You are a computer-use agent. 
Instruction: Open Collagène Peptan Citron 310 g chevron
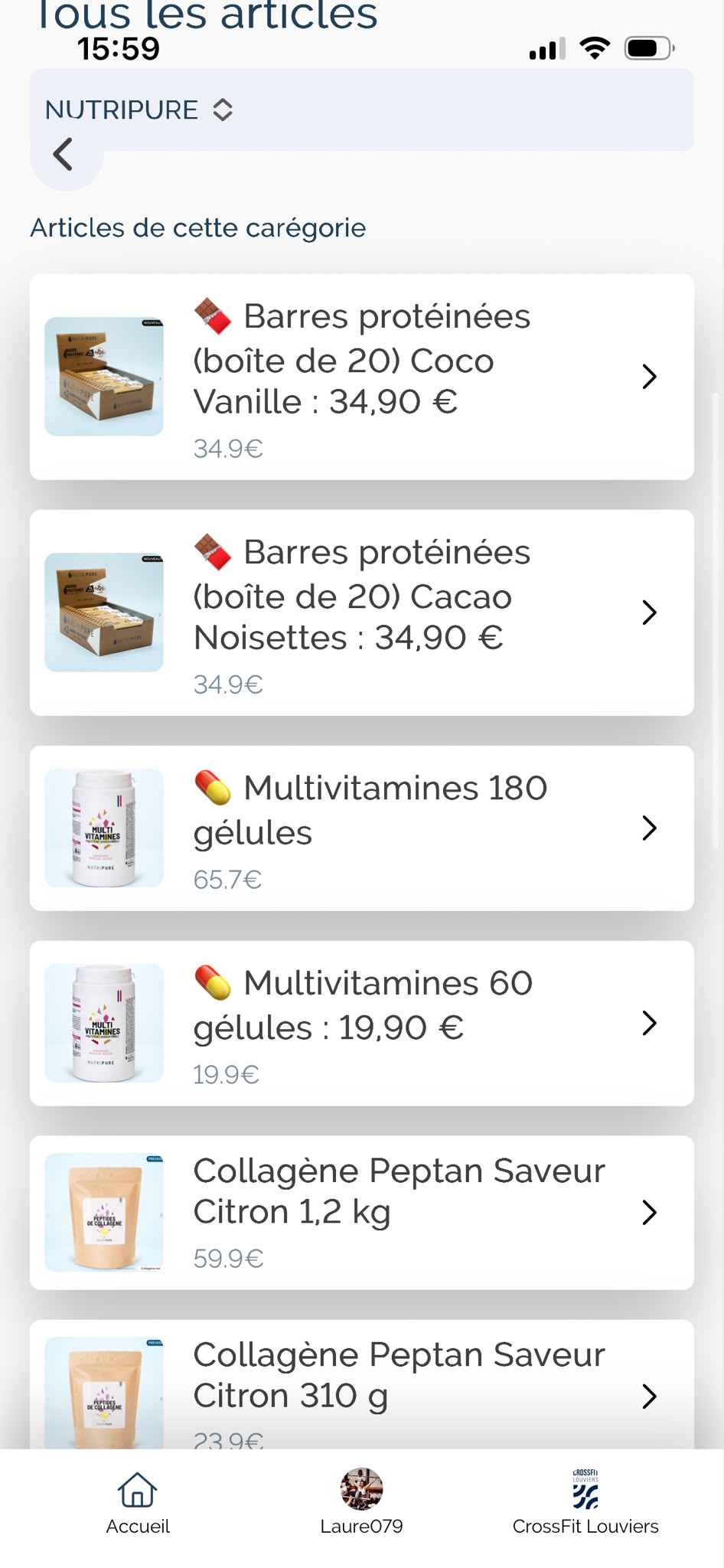(x=650, y=1396)
